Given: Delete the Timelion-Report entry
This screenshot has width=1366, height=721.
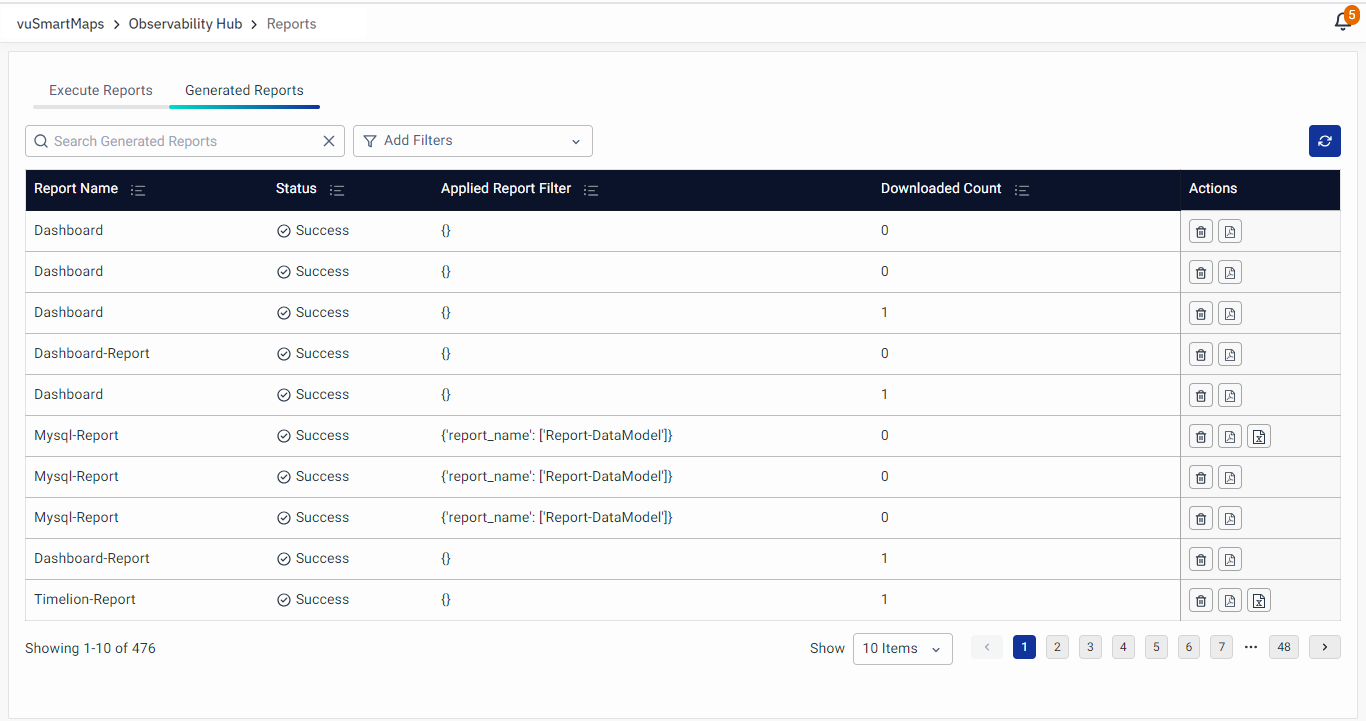Looking at the screenshot, I should pyautogui.click(x=1200, y=600).
